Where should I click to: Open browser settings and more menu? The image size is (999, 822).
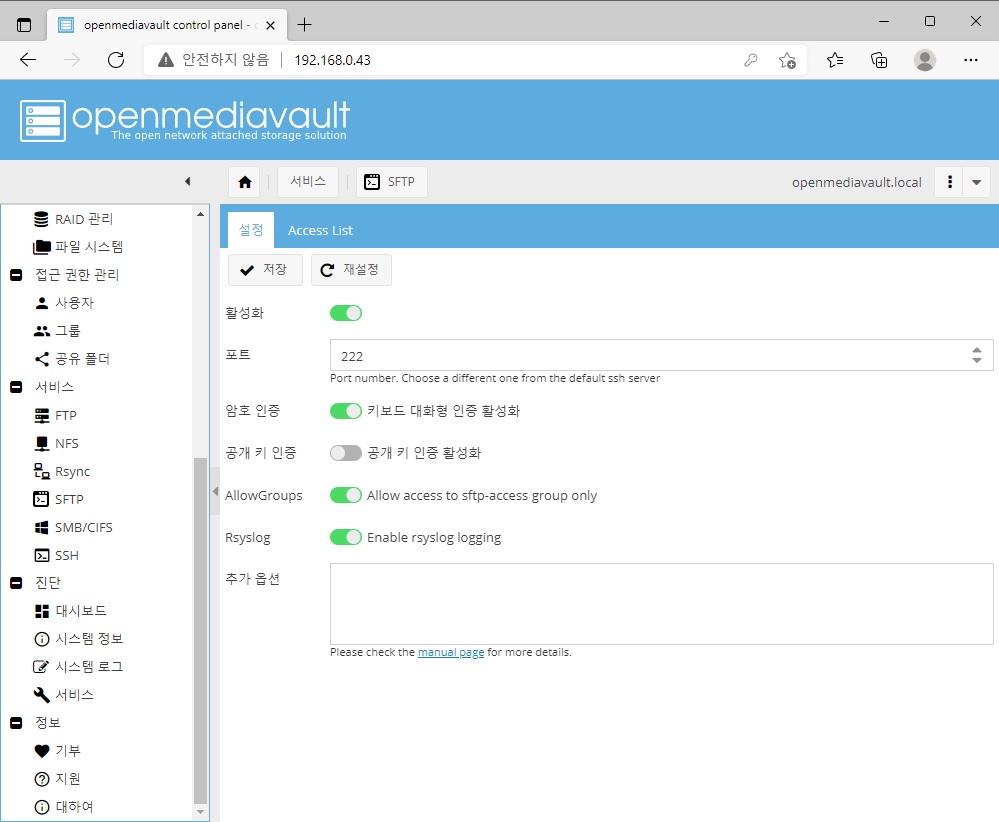point(970,60)
